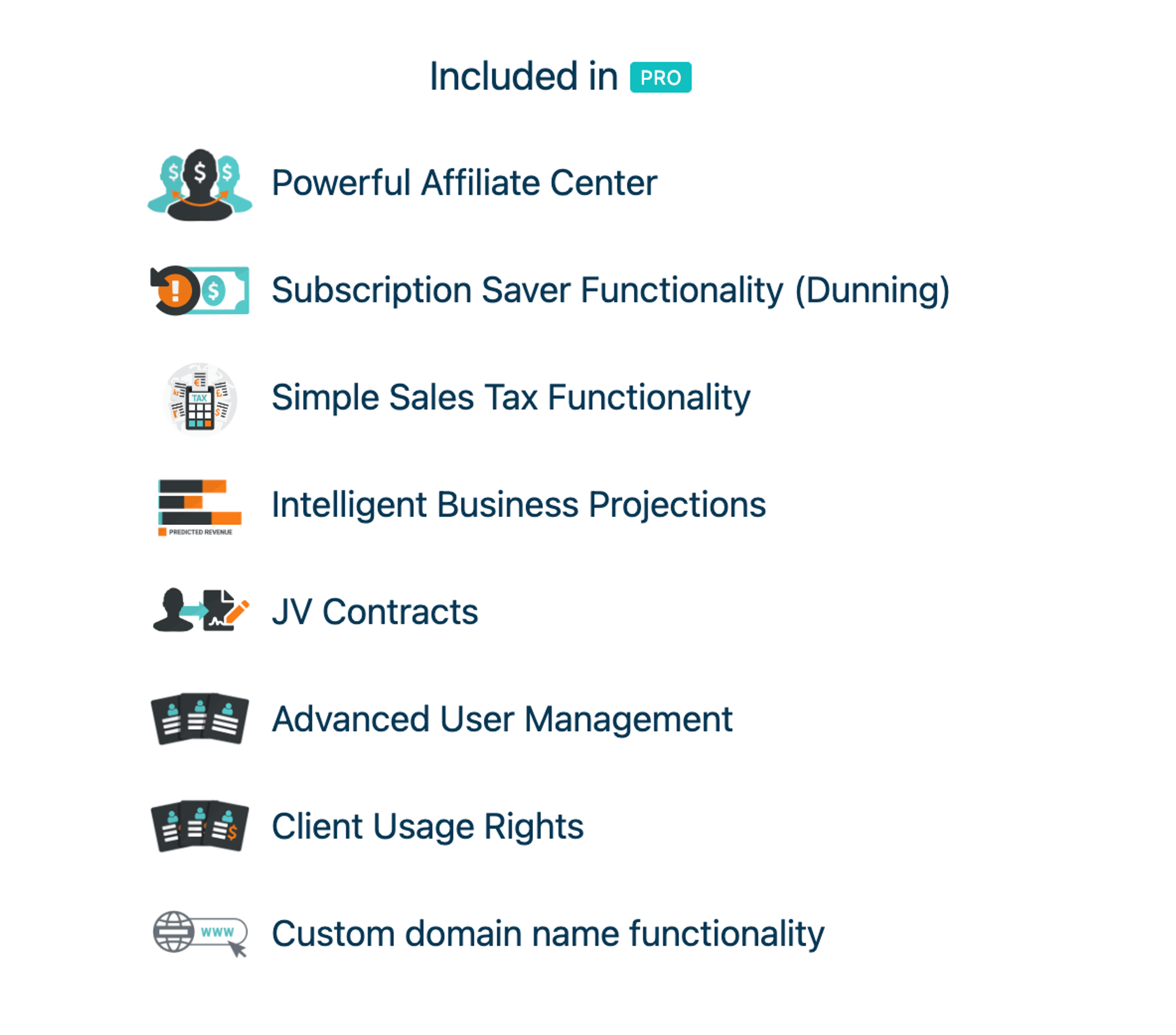Click the Simple Sales Tax Functionality label
Viewport: 1176px width, 1035px height.
coord(510,397)
